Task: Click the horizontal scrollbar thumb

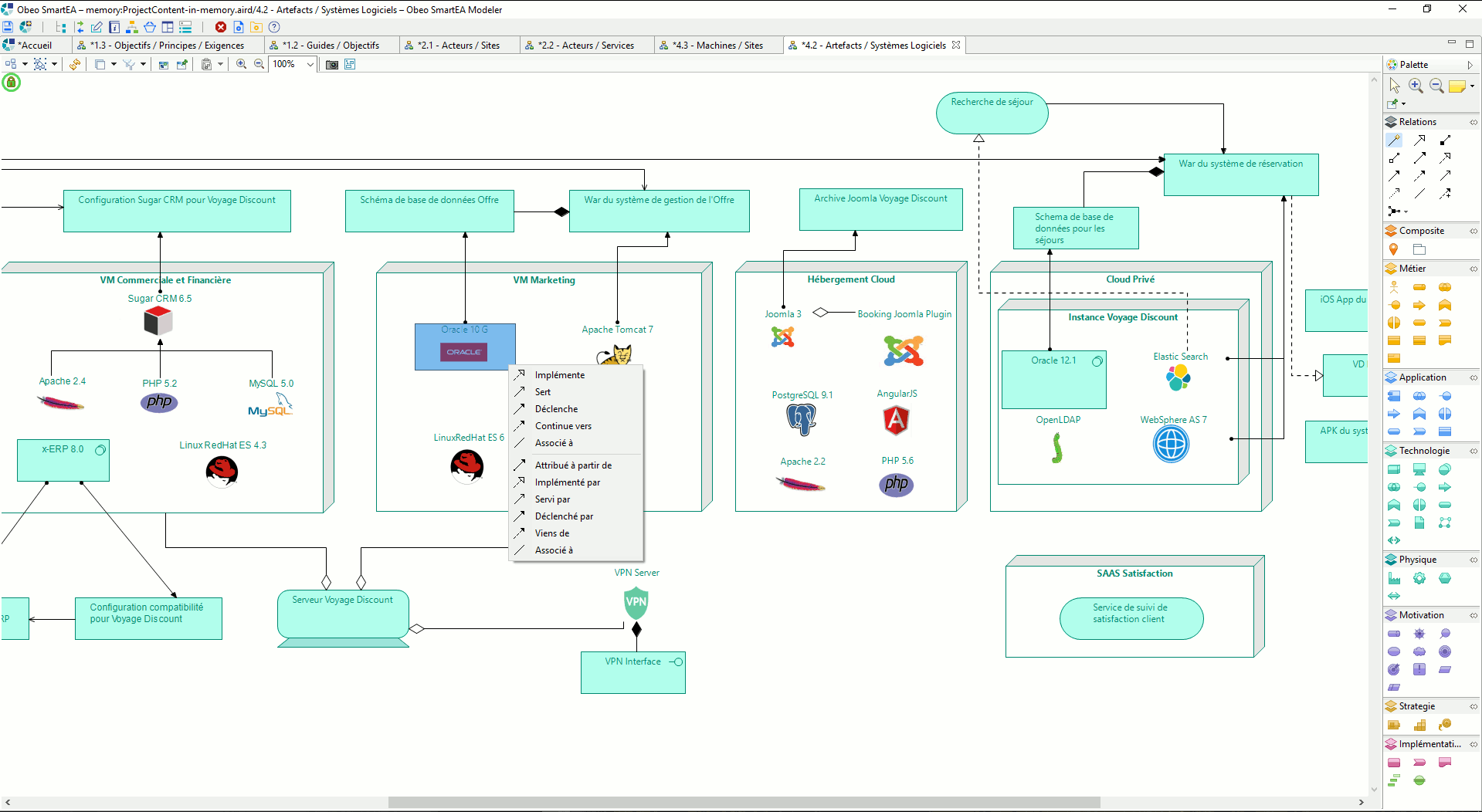Action: [x=744, y=803]
